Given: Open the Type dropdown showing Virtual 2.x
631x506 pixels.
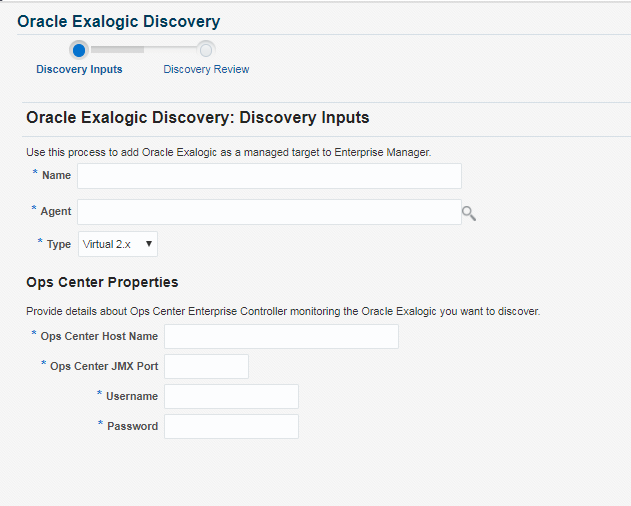Looking at the screenshot, I should pyautogui.click(x=118, y=244).
